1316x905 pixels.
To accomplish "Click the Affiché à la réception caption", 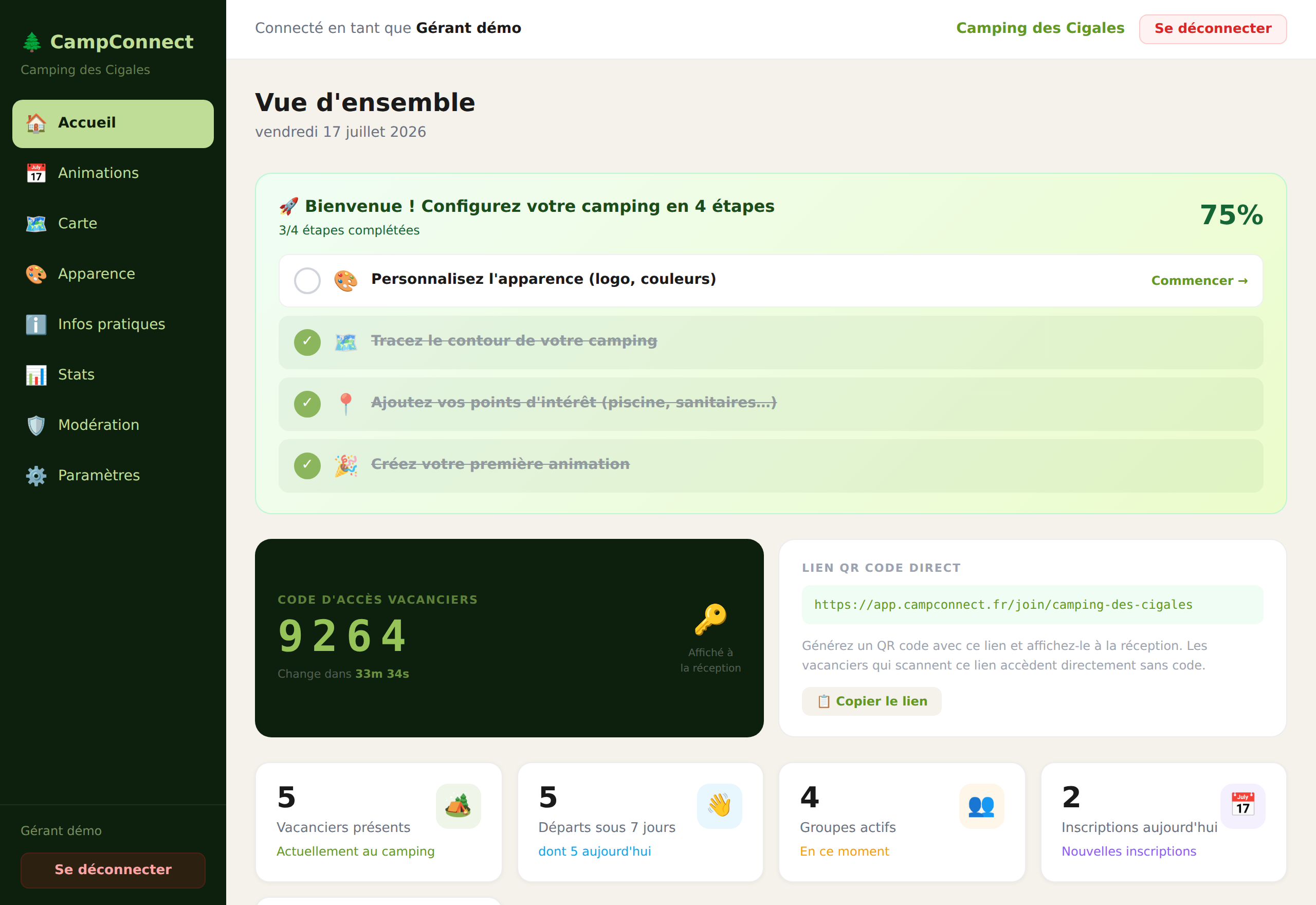I will click(711, 661).
